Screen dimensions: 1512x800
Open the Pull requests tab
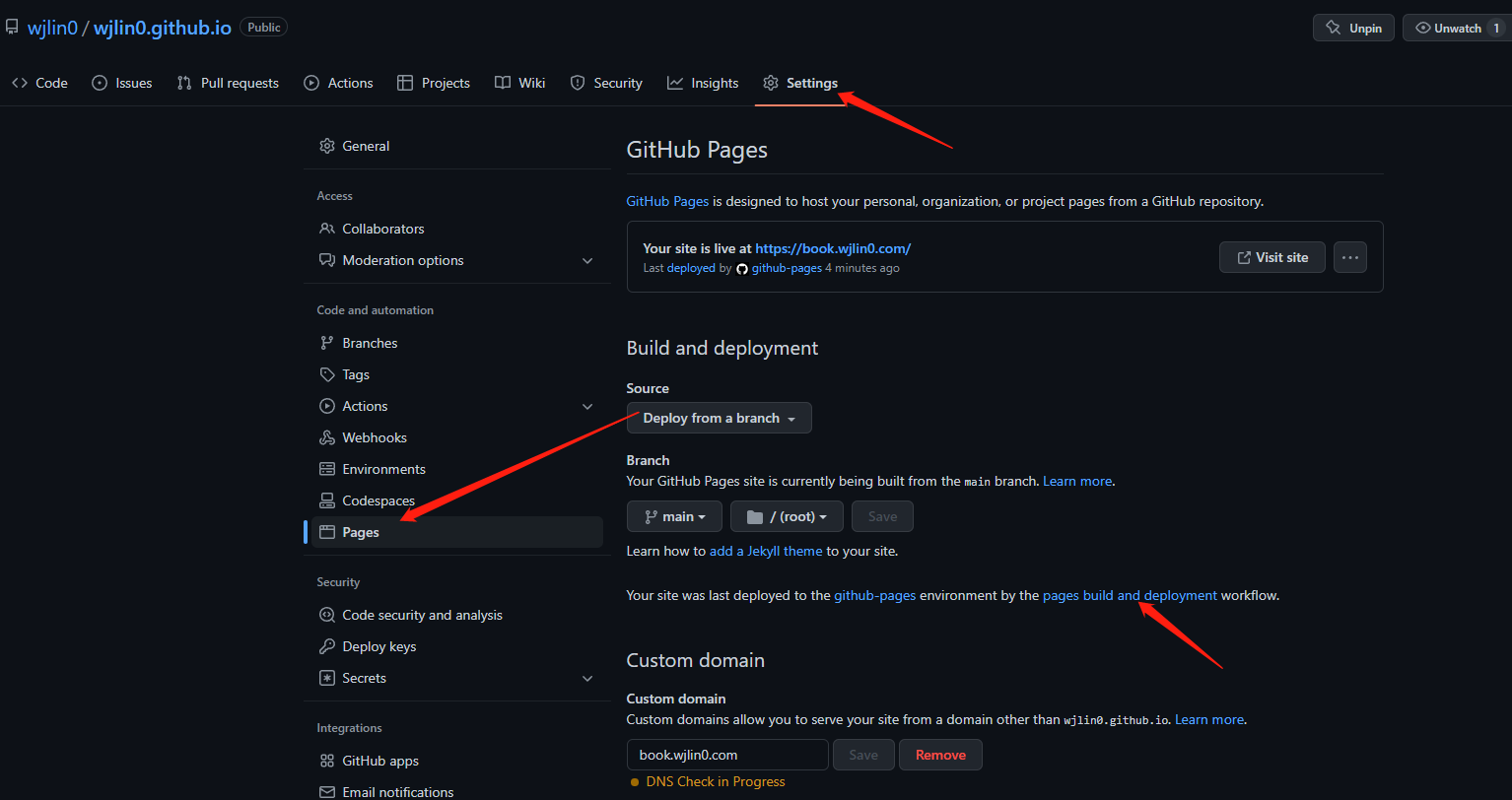[x=228, y=83]
